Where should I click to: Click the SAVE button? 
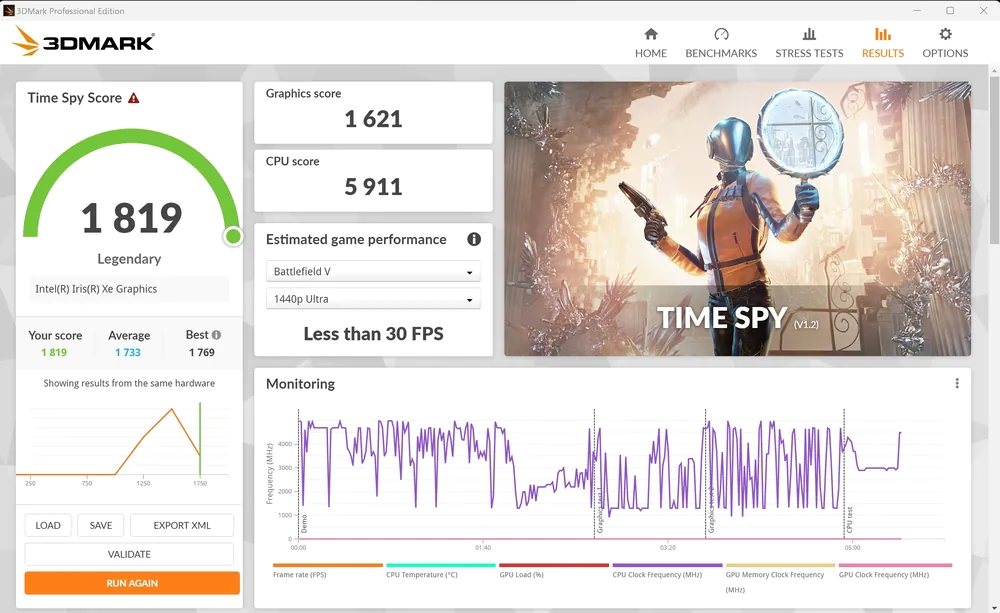coord(101,525)
